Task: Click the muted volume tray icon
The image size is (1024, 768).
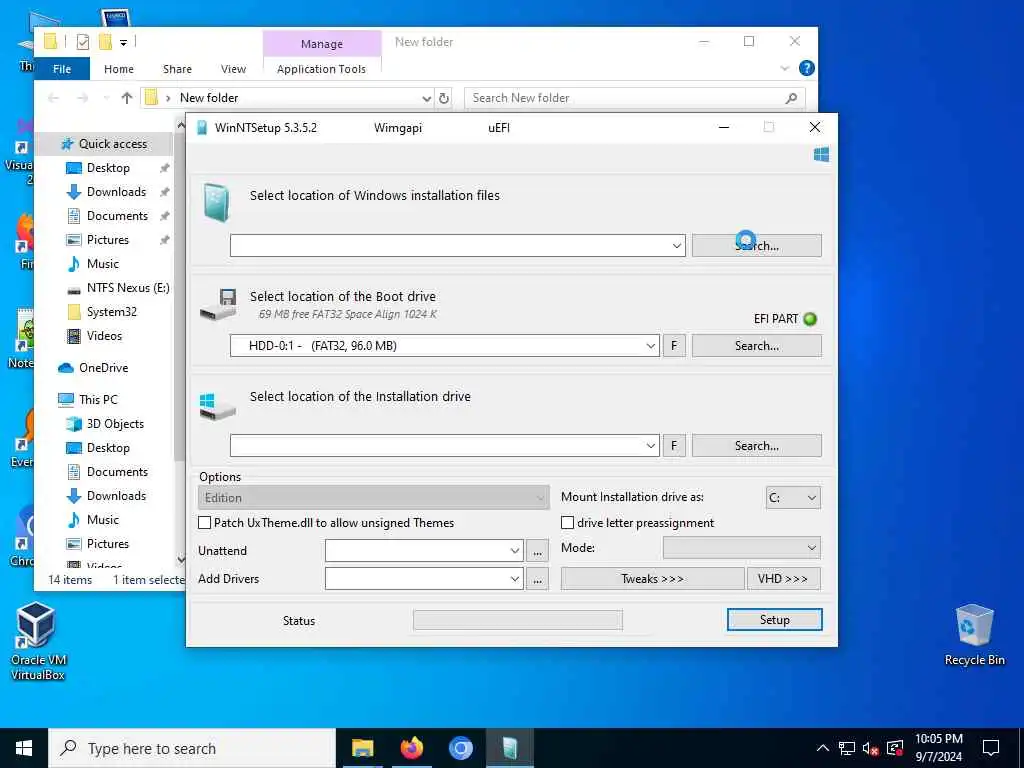Action: [870, 748]
